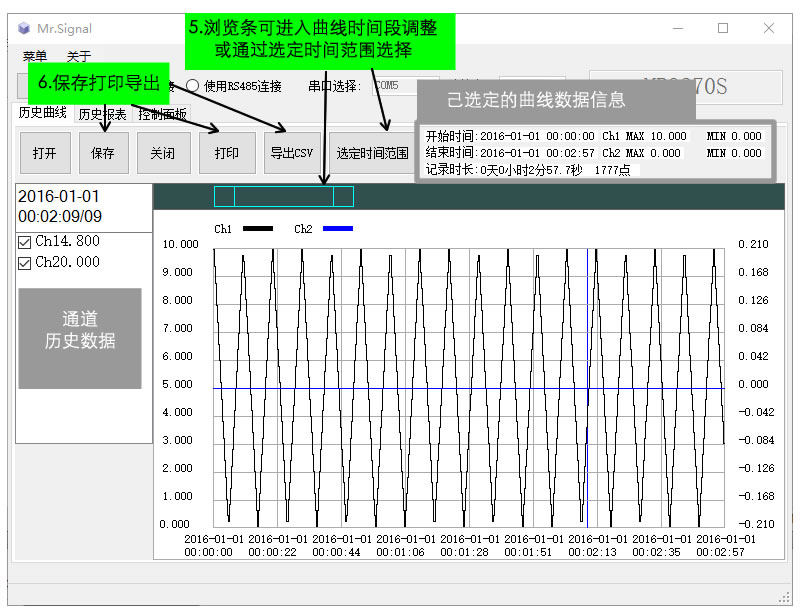Click the Mr.Signal app icon in title bar
The height and width of the screenshot is (612, 800).
[23, 28]
